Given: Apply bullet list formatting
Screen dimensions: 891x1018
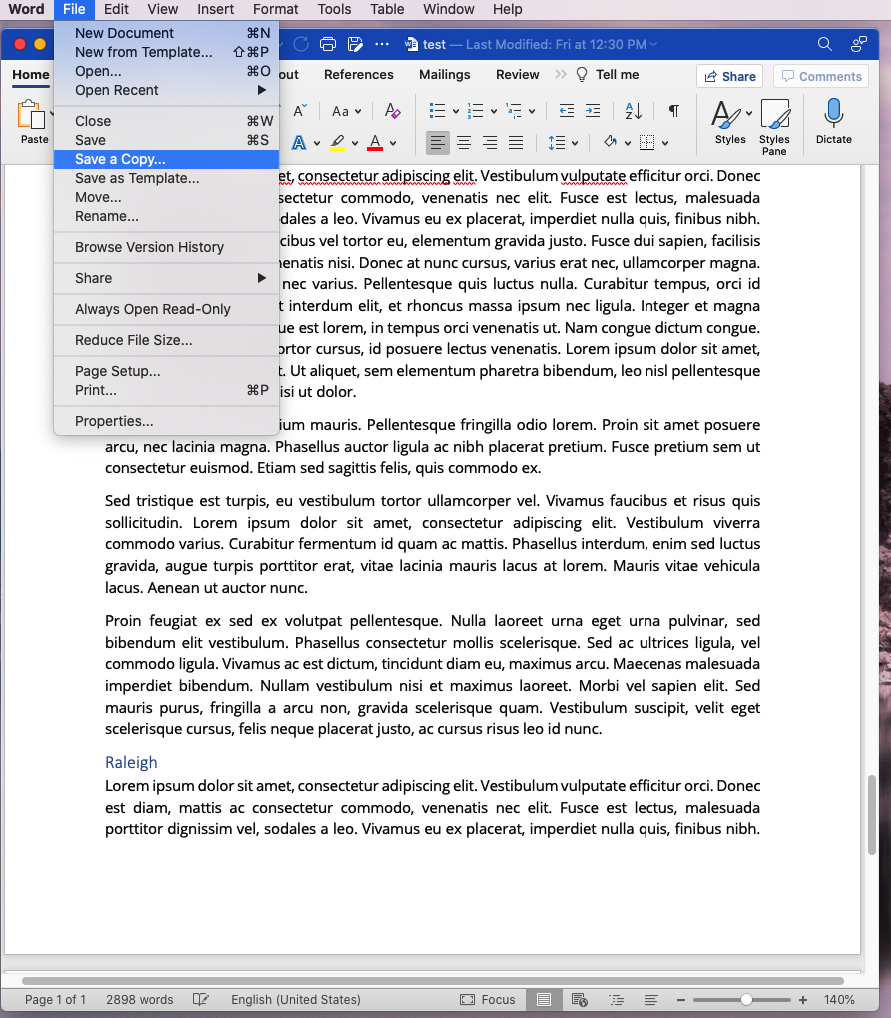Looking at the screenshot, I should tap(437, 111).
